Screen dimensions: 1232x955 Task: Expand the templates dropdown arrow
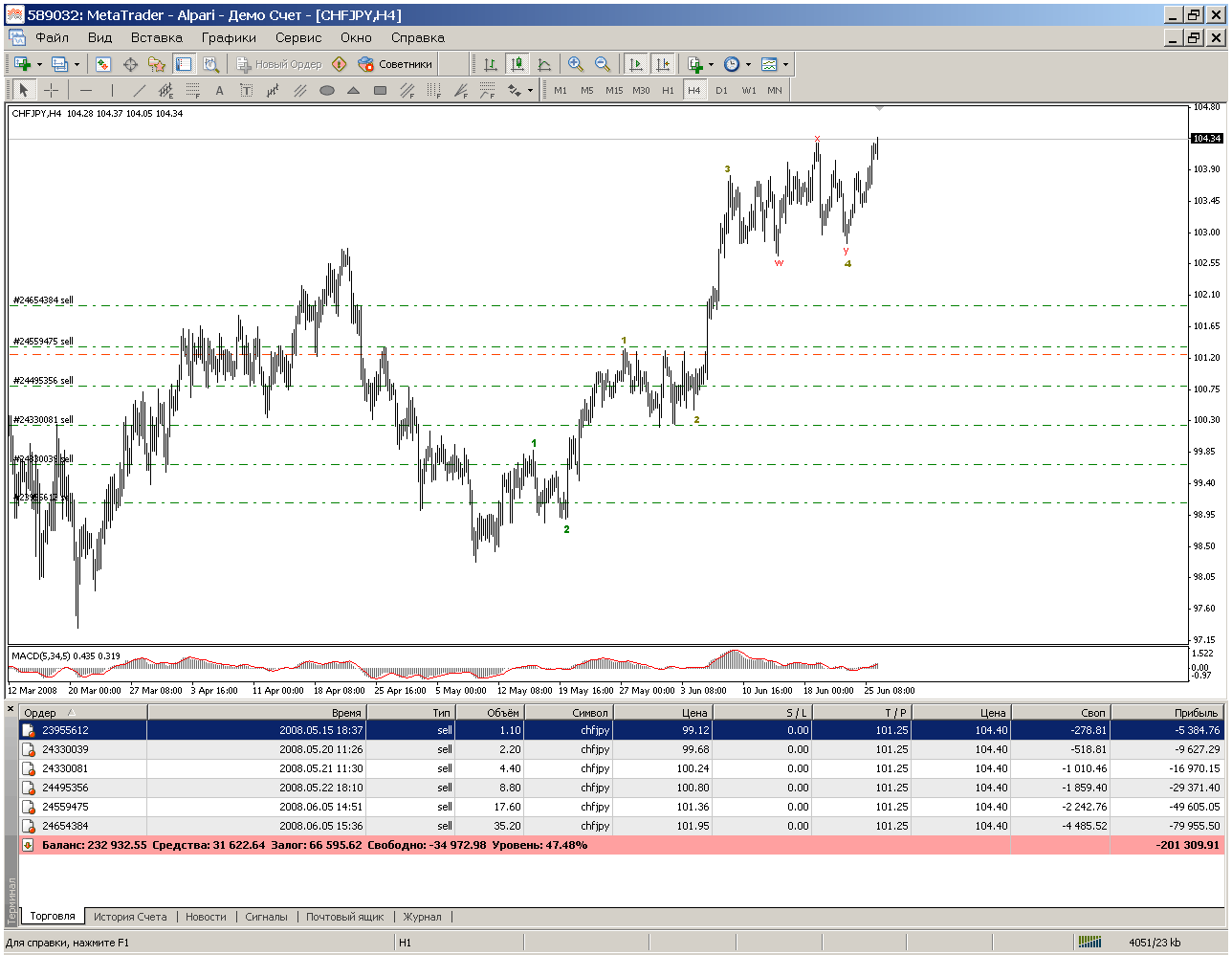pos(786,64)
